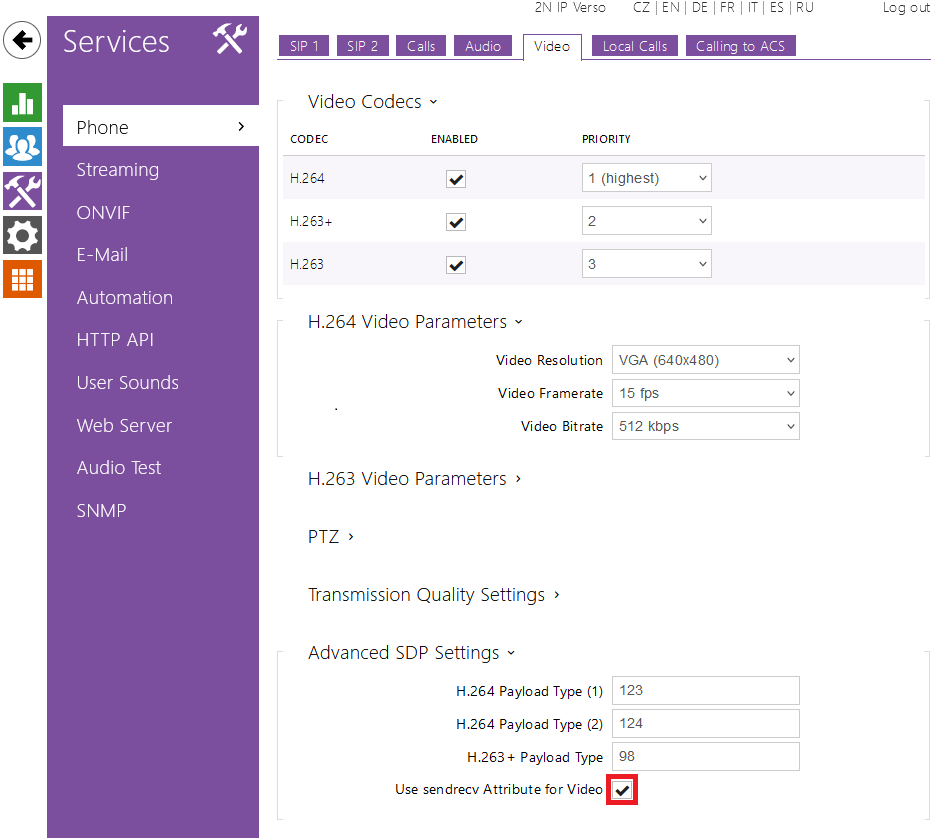Toggle Use sendrecv Attribute for Video
Viewport: 938px width, 838px height.
click(623, 790)
